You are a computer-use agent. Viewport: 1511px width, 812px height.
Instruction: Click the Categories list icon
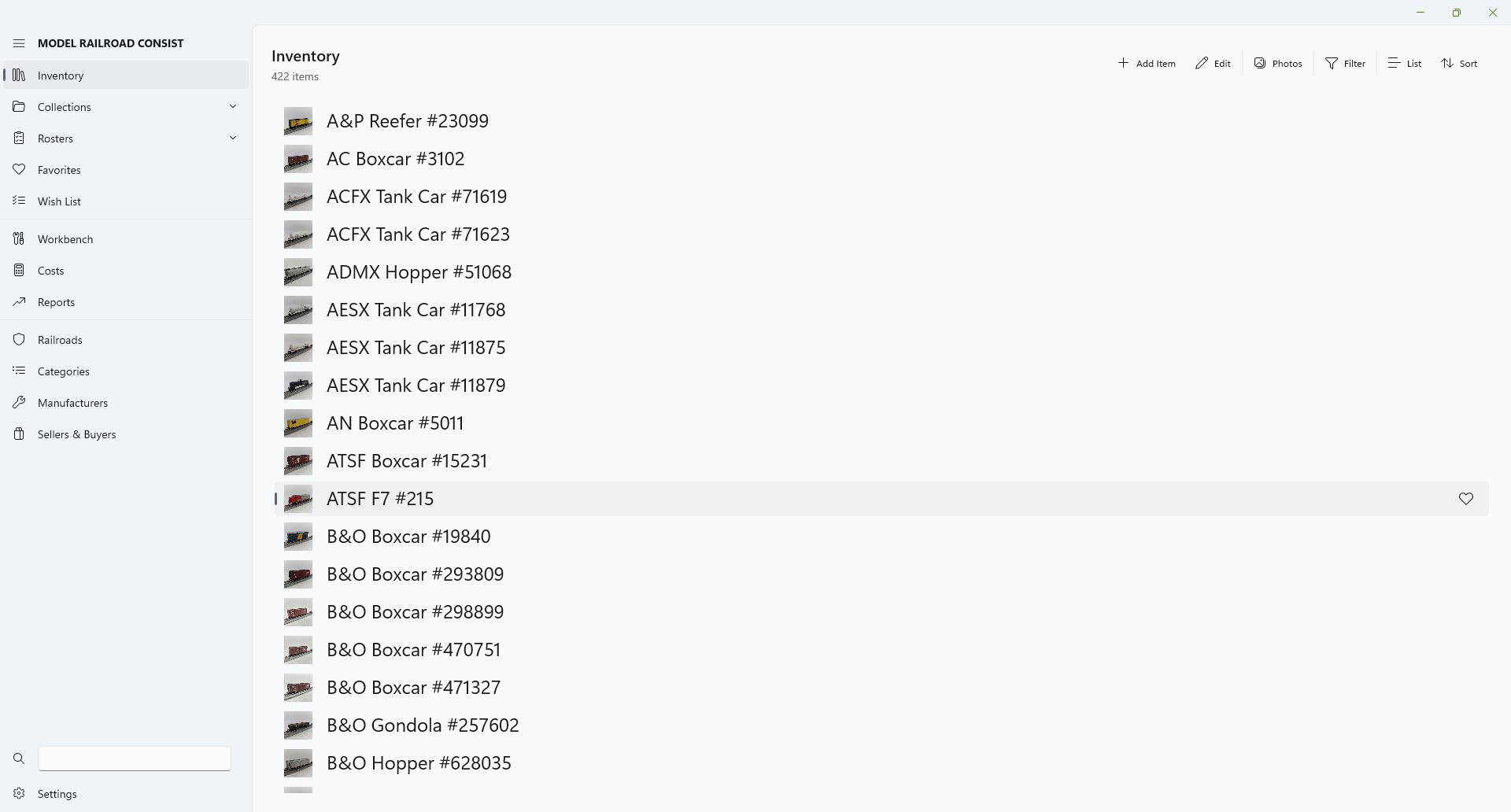19,371
